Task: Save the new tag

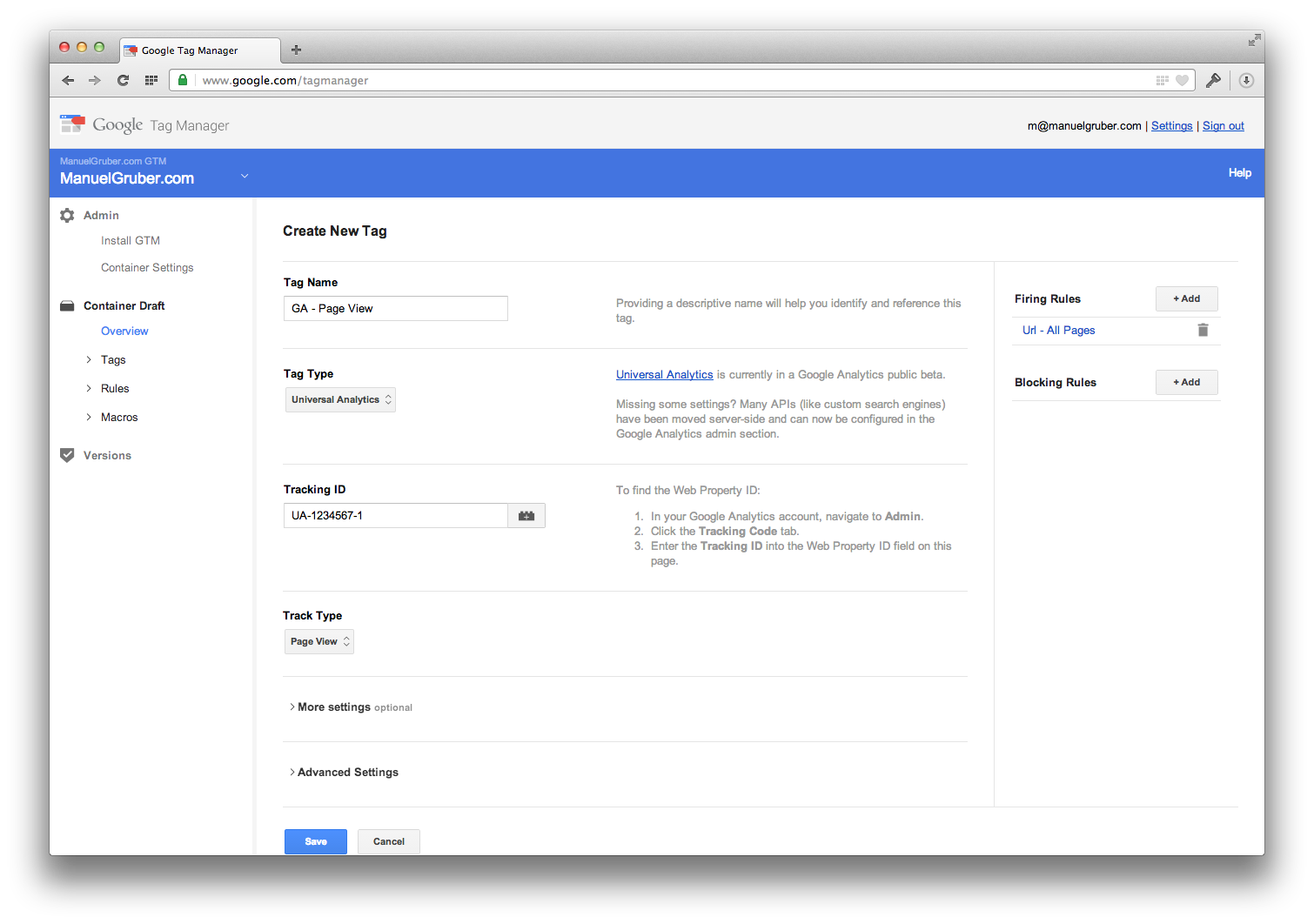Action: (x=316, y=841)
